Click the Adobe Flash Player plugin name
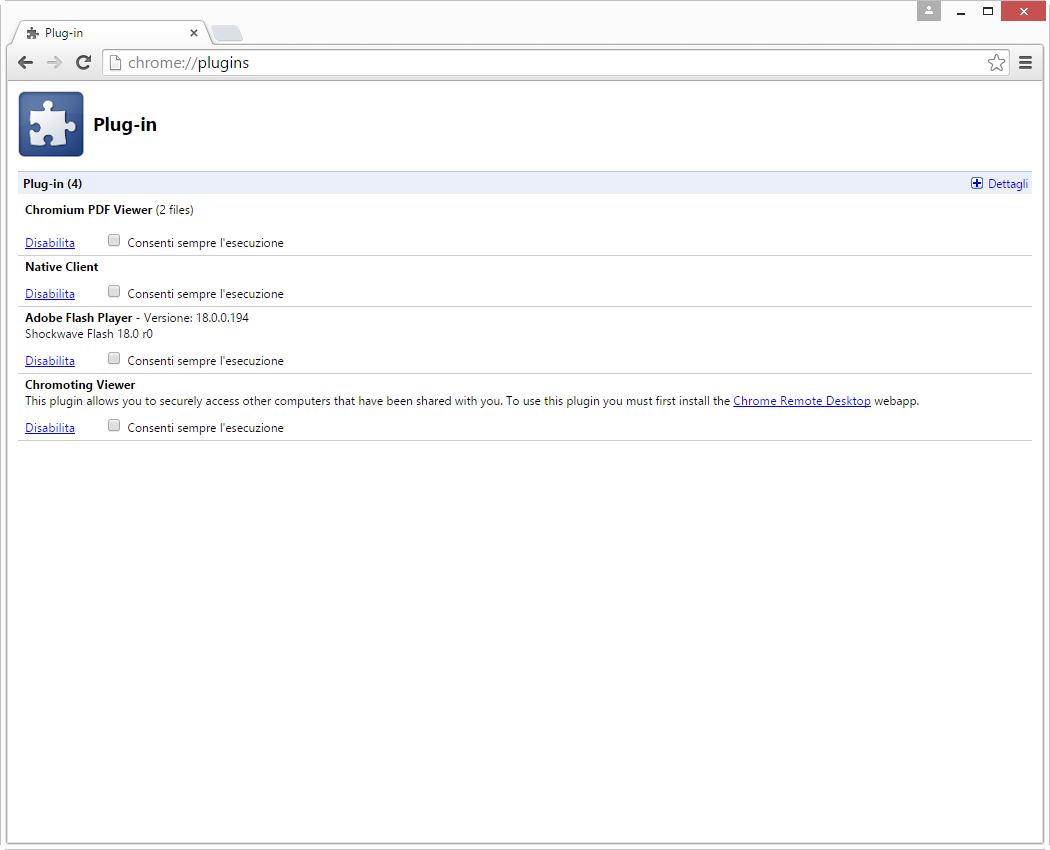Image resolution: width=1050 pixels, height=850 pixels. tap(78, 317)
